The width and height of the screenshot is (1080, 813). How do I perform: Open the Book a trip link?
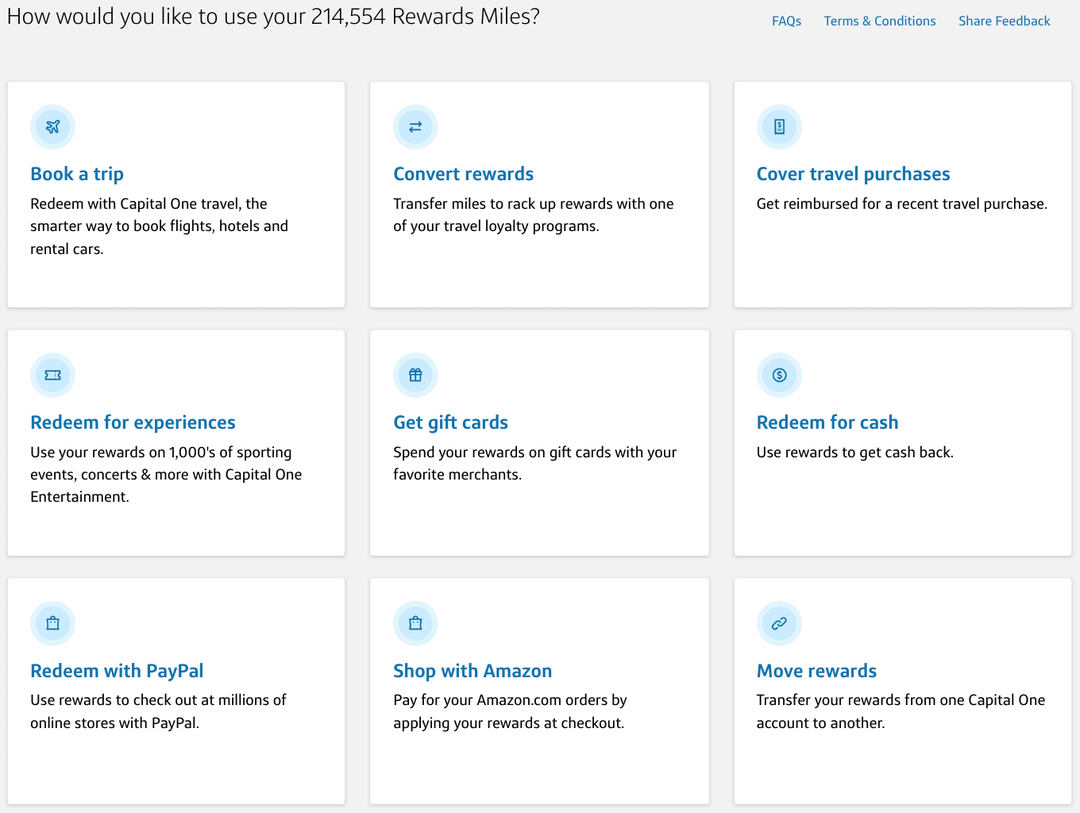click(77, 174)
